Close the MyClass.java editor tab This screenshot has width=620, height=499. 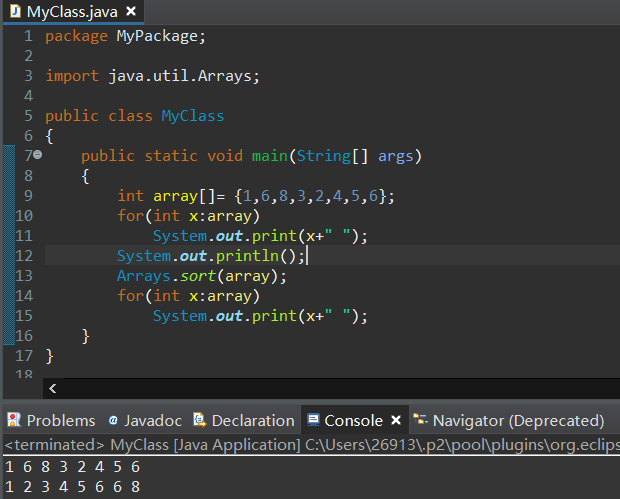pyautogui.click(x=131, y=11)
